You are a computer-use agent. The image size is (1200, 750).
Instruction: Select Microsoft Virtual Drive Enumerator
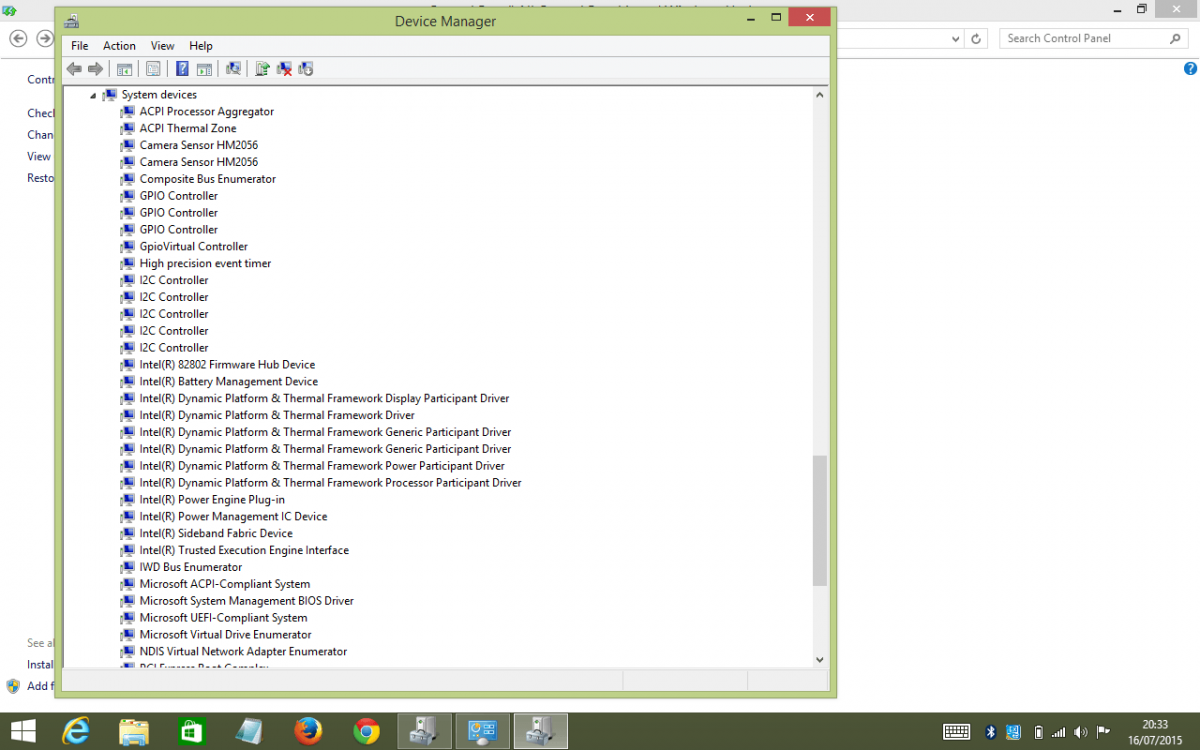coord(225,636)
